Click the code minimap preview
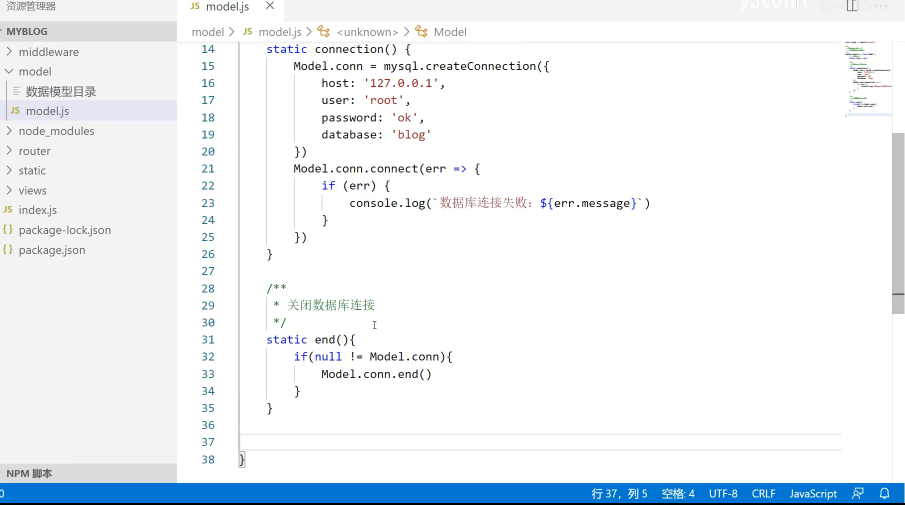This screenshot has height=505, width=905. 868,78
